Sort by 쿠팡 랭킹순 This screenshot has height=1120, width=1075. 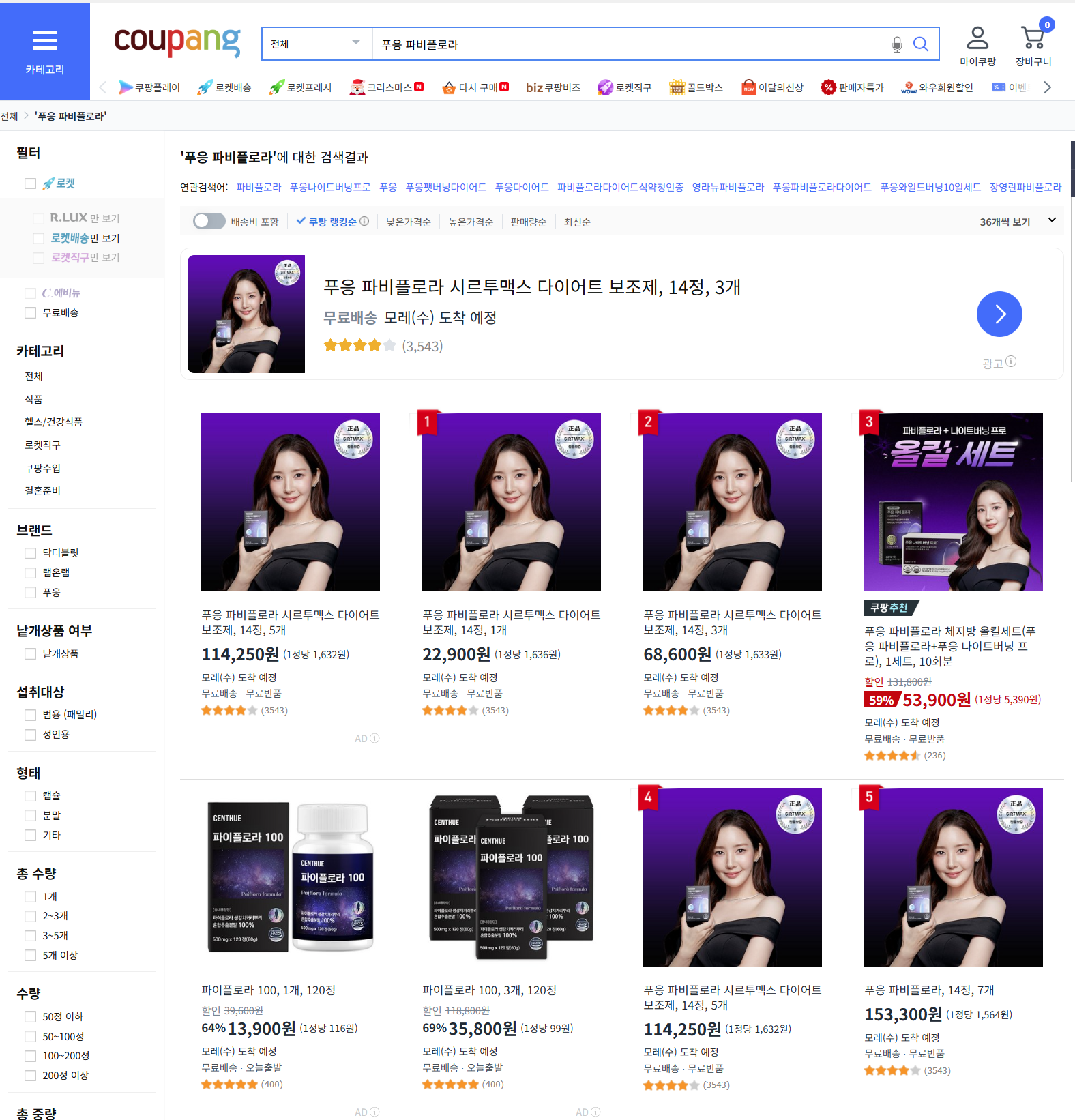(332, 222)
